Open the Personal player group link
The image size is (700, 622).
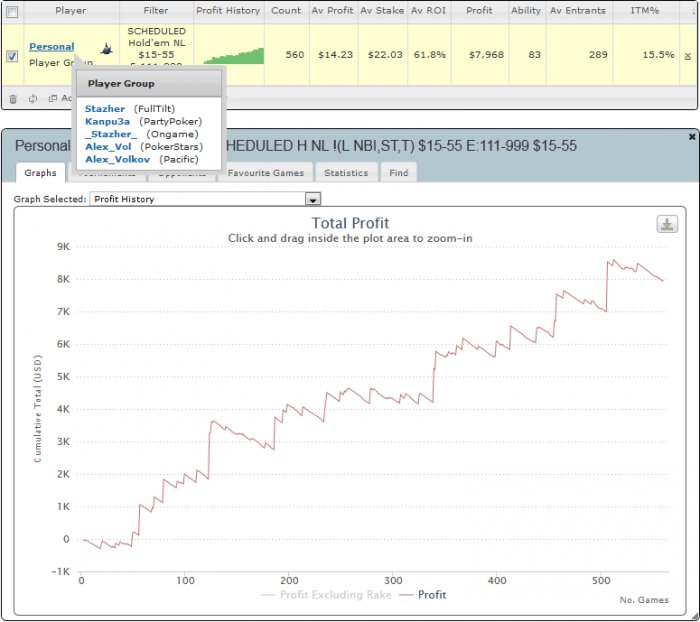point(51,47)
